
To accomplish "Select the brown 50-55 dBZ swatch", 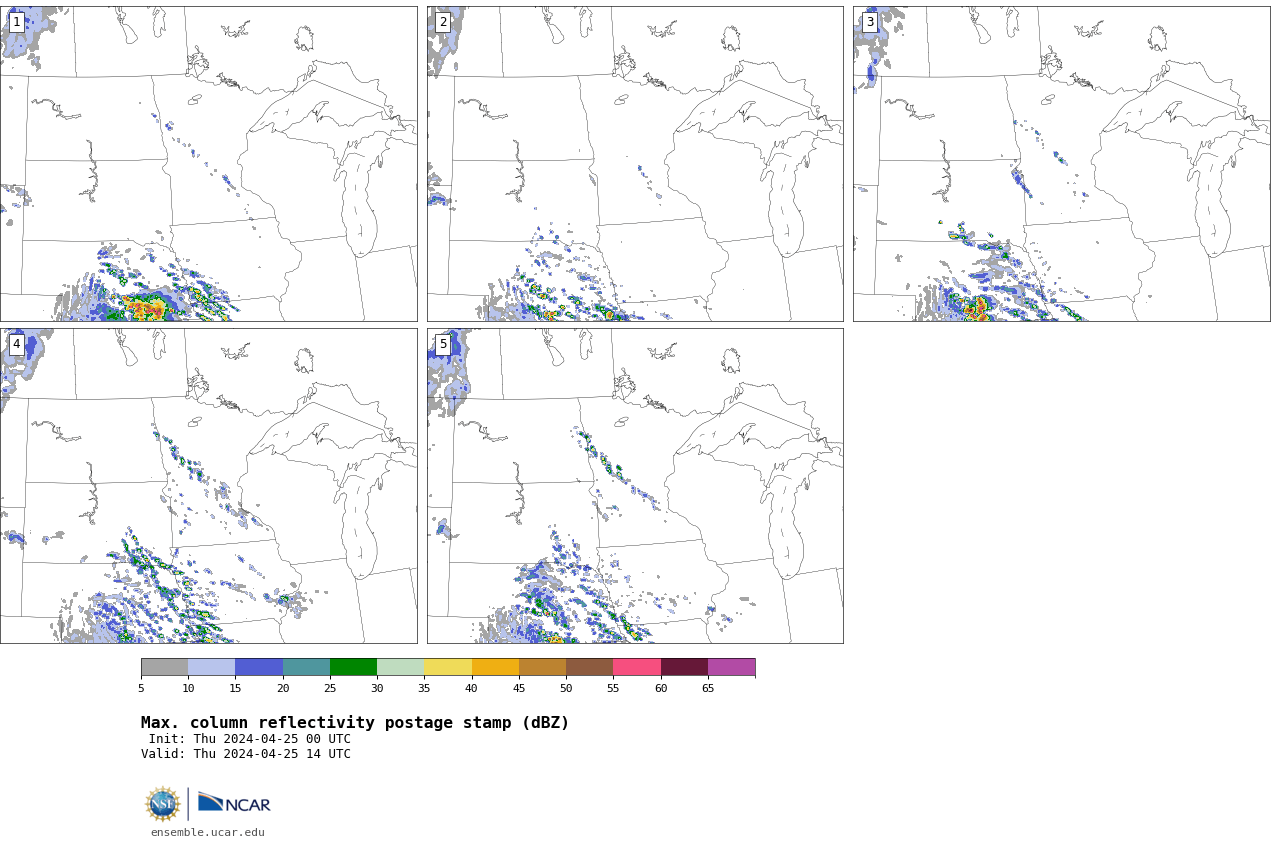I will (590, 667).
